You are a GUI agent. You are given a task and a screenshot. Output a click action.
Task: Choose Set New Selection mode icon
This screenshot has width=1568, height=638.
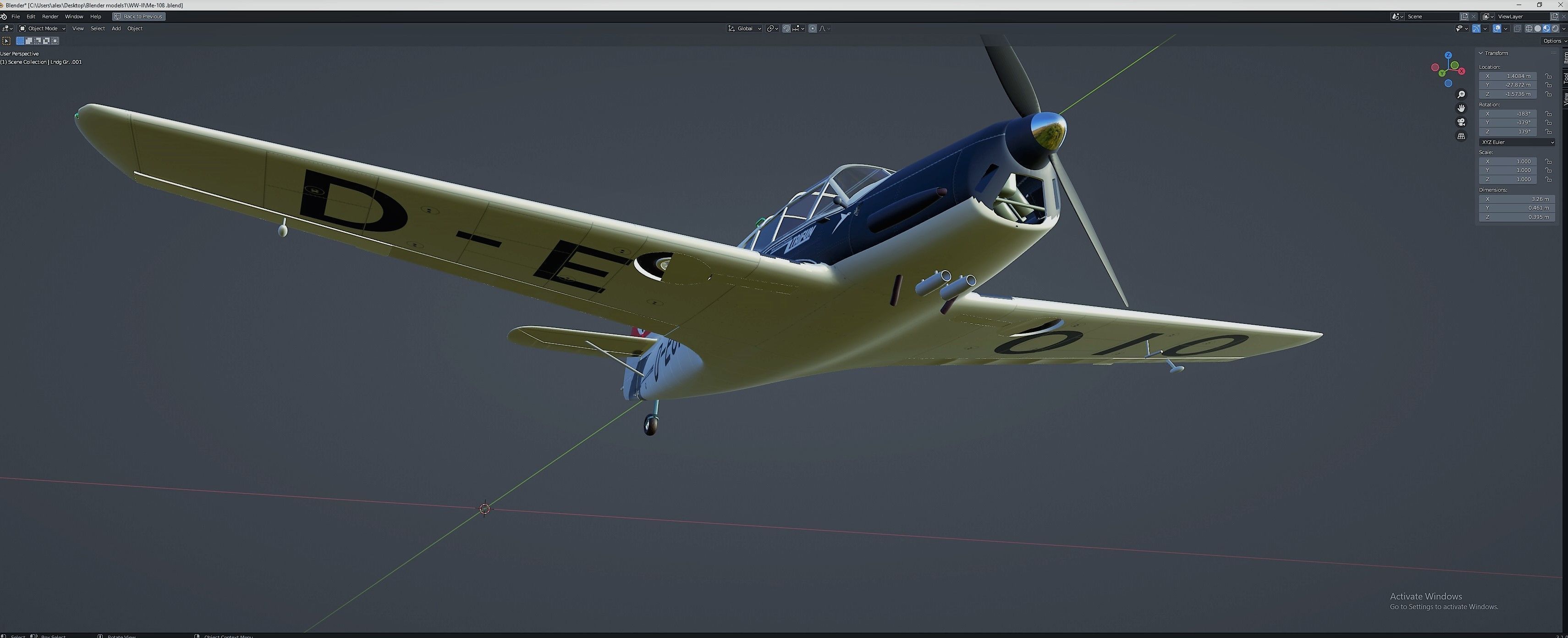20,41
